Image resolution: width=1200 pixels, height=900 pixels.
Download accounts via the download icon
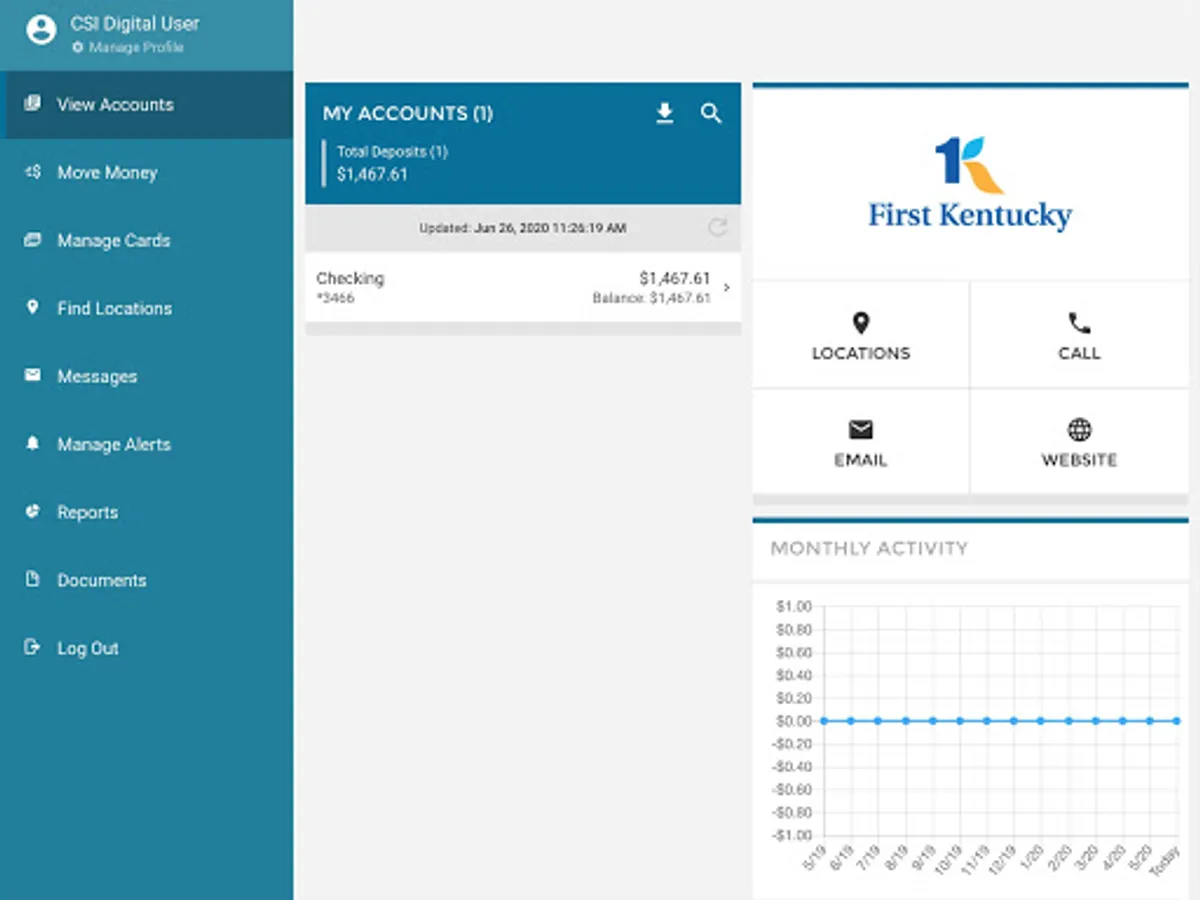pos(665,114)
